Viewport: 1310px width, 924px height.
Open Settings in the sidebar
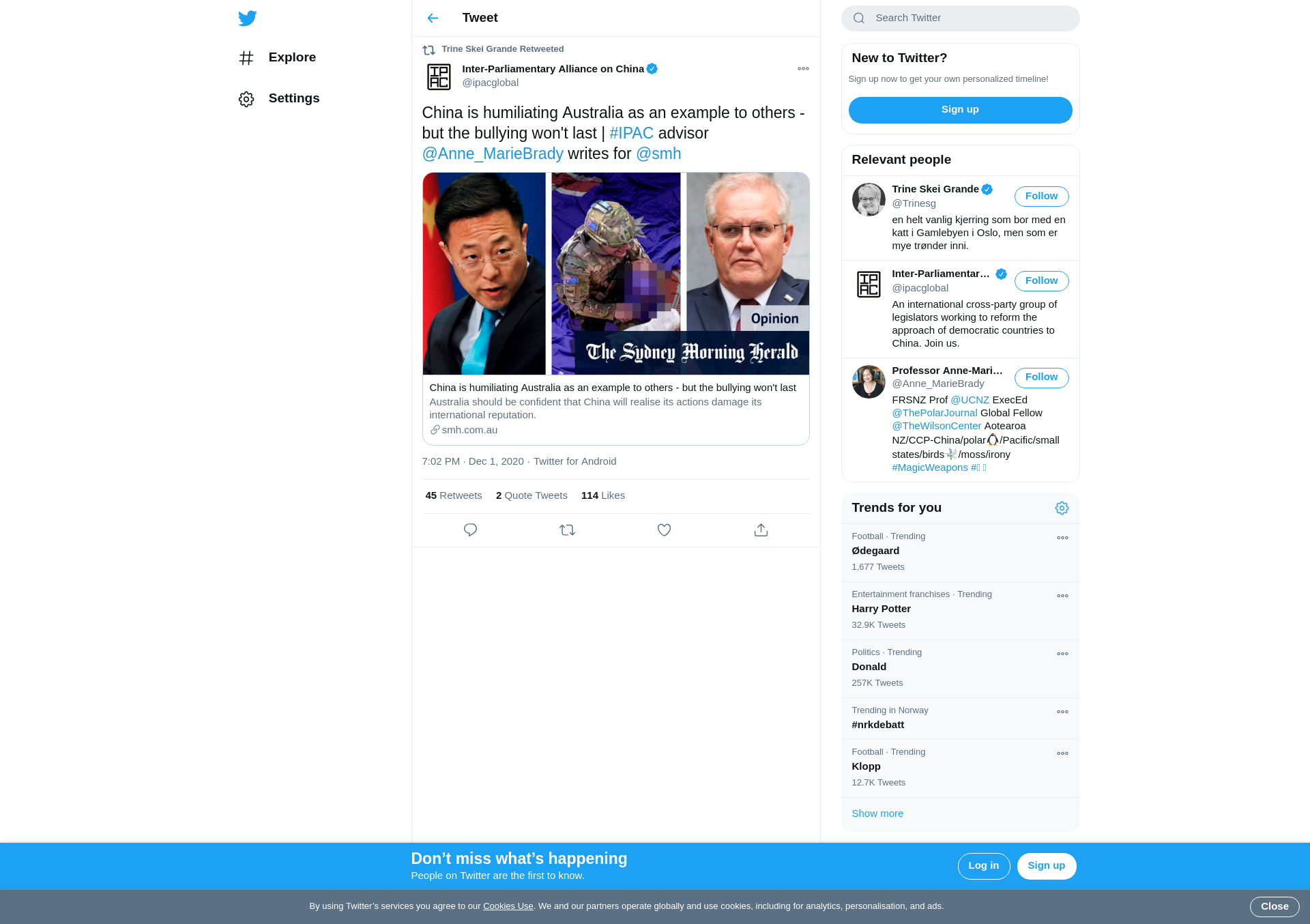point(279,99)
